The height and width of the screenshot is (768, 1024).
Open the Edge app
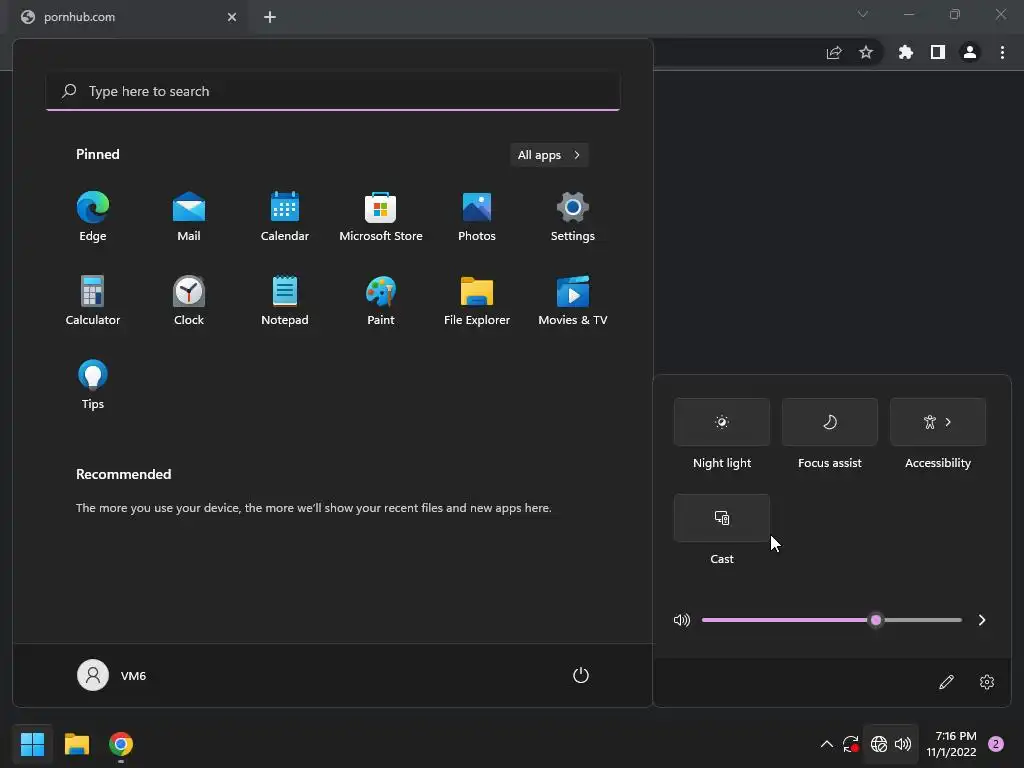(93, 217)
